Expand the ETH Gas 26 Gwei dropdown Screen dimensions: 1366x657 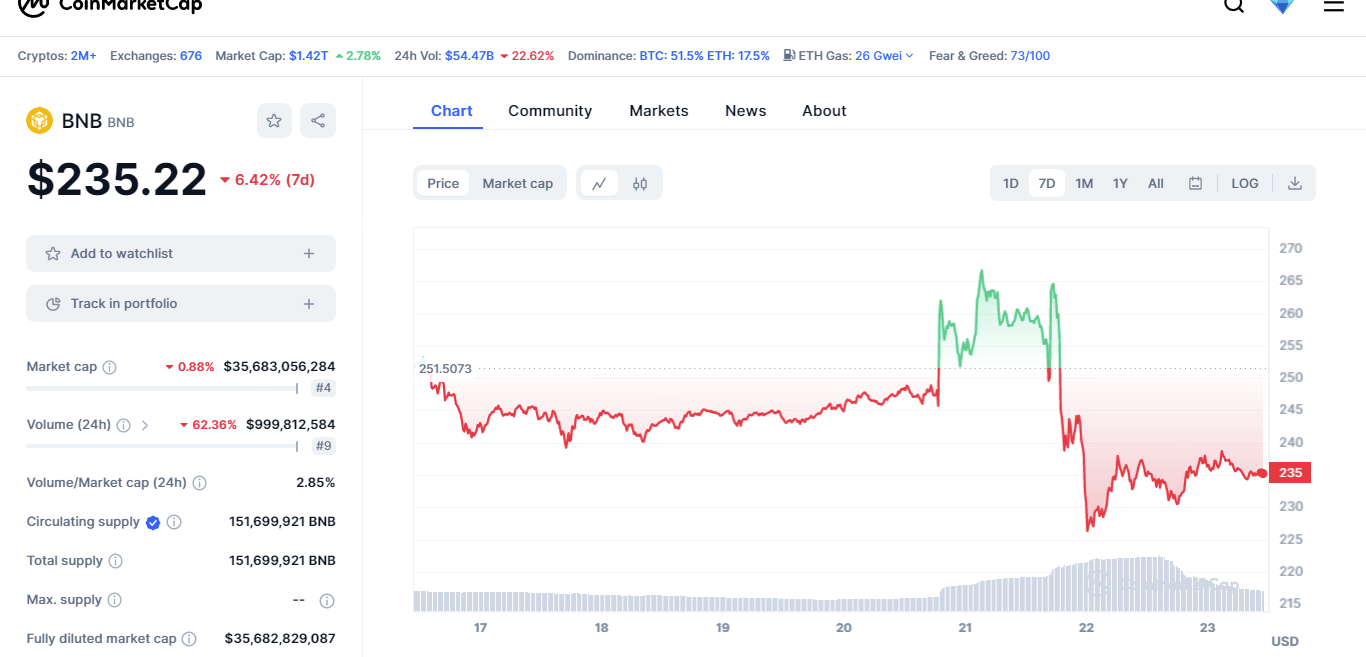(884, 56)
